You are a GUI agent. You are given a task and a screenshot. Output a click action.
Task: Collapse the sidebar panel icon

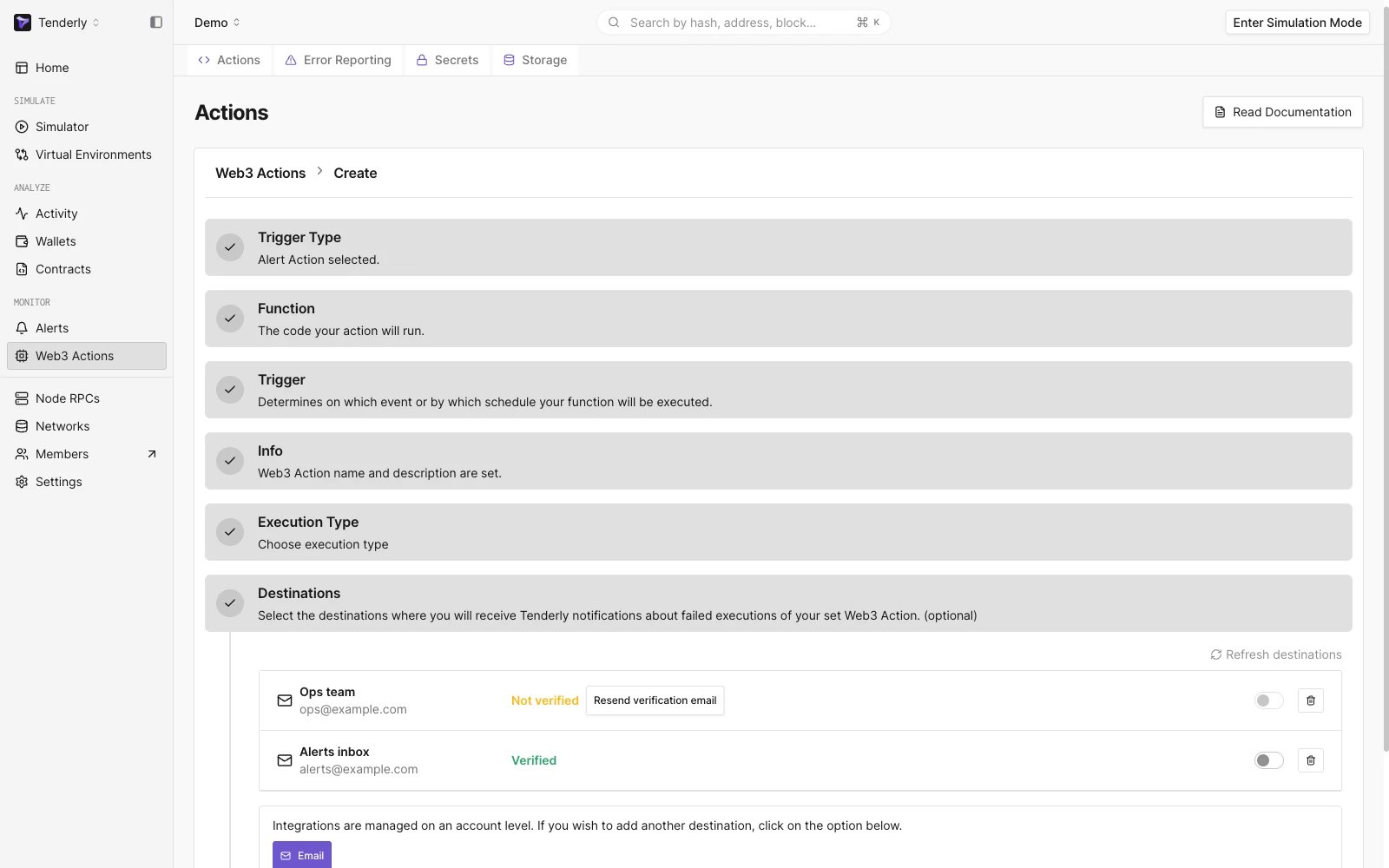[156, 23]
